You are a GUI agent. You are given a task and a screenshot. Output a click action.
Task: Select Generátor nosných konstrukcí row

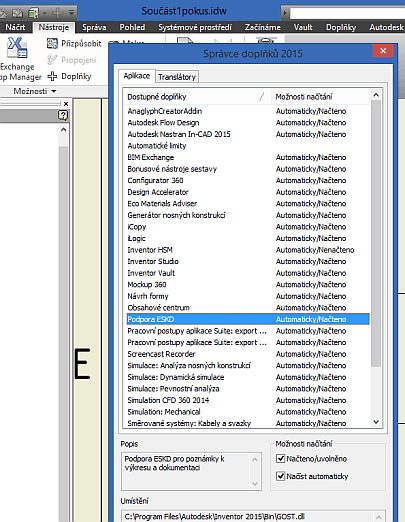[247, 215]
